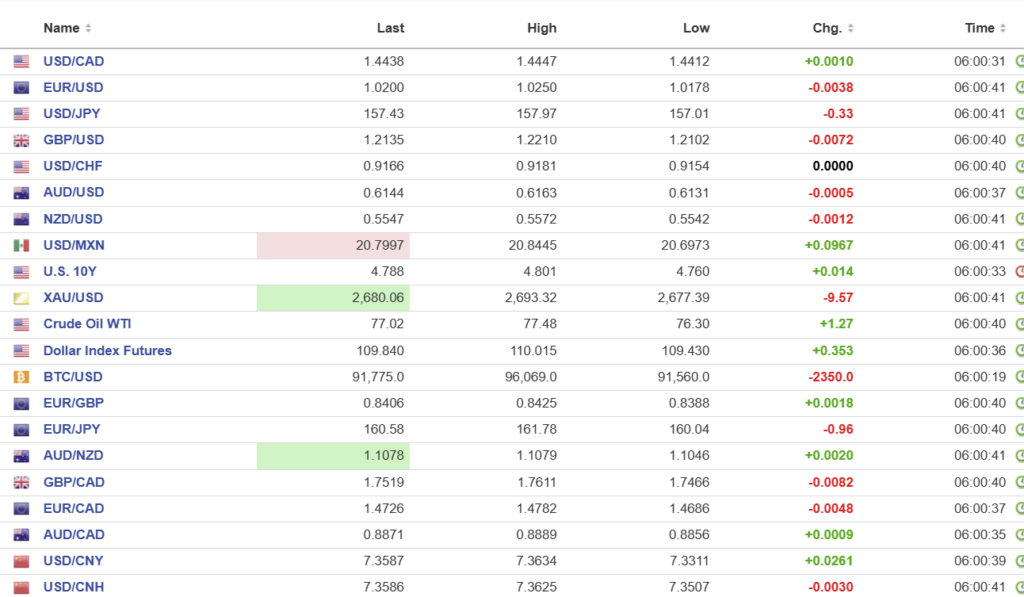Click the Australian flag beside AUD/USD
This screenshot has height=597, width=1024.
(21, 193)
